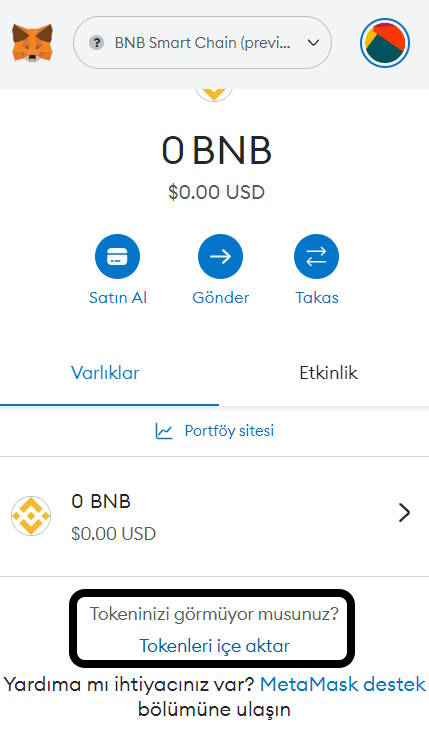This screenshot has width=429, height=744.
Task: Click the Tokenleri içe aktar link
Action: pyautogui.click(x=214, y=646)
